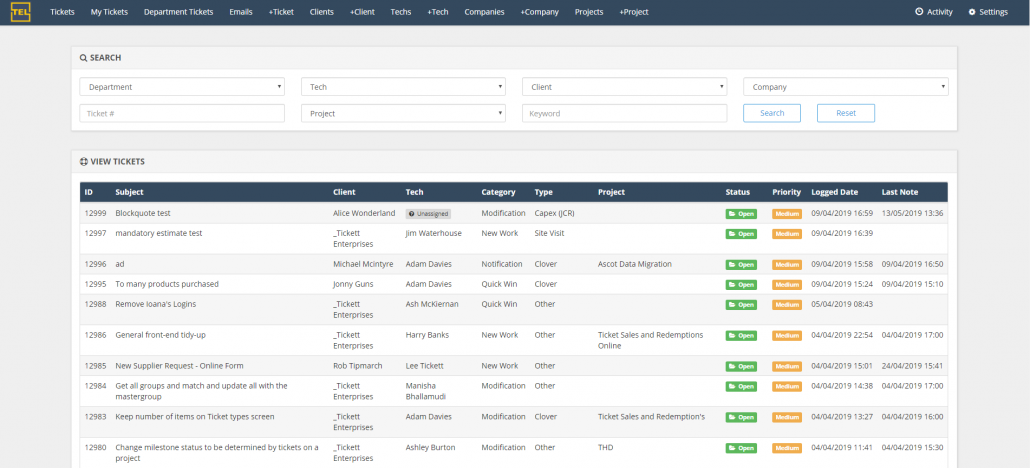Click the Activity clock icon

(x=919, y=12)
